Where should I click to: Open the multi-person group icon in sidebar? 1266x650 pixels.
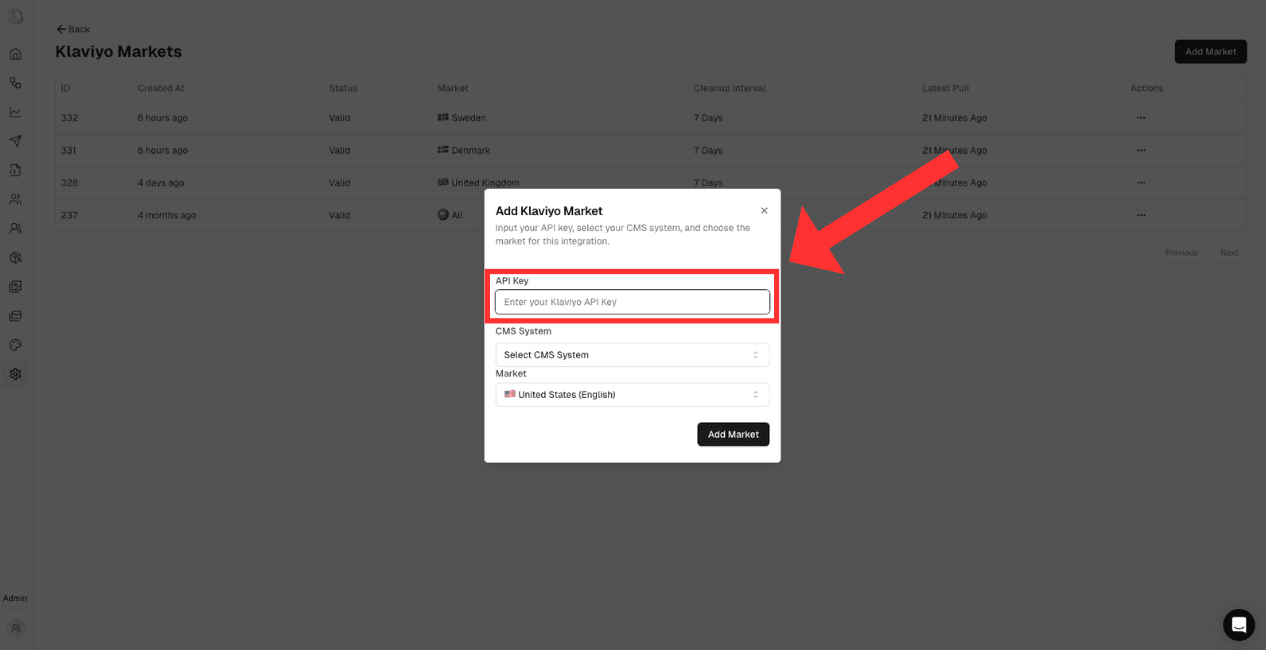(15, 199)
